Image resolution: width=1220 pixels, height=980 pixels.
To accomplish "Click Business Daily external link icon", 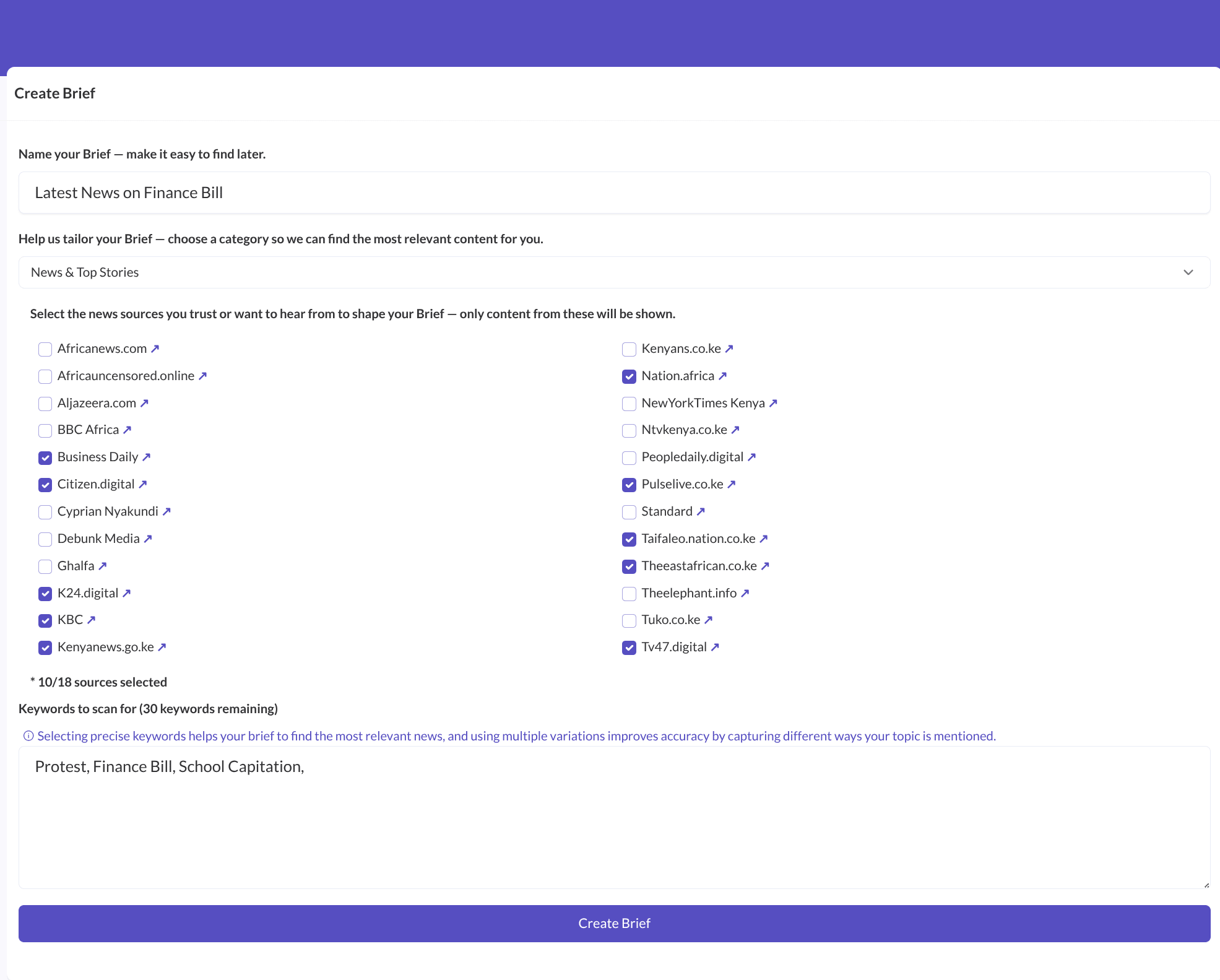I will click(x=147, y=457).
